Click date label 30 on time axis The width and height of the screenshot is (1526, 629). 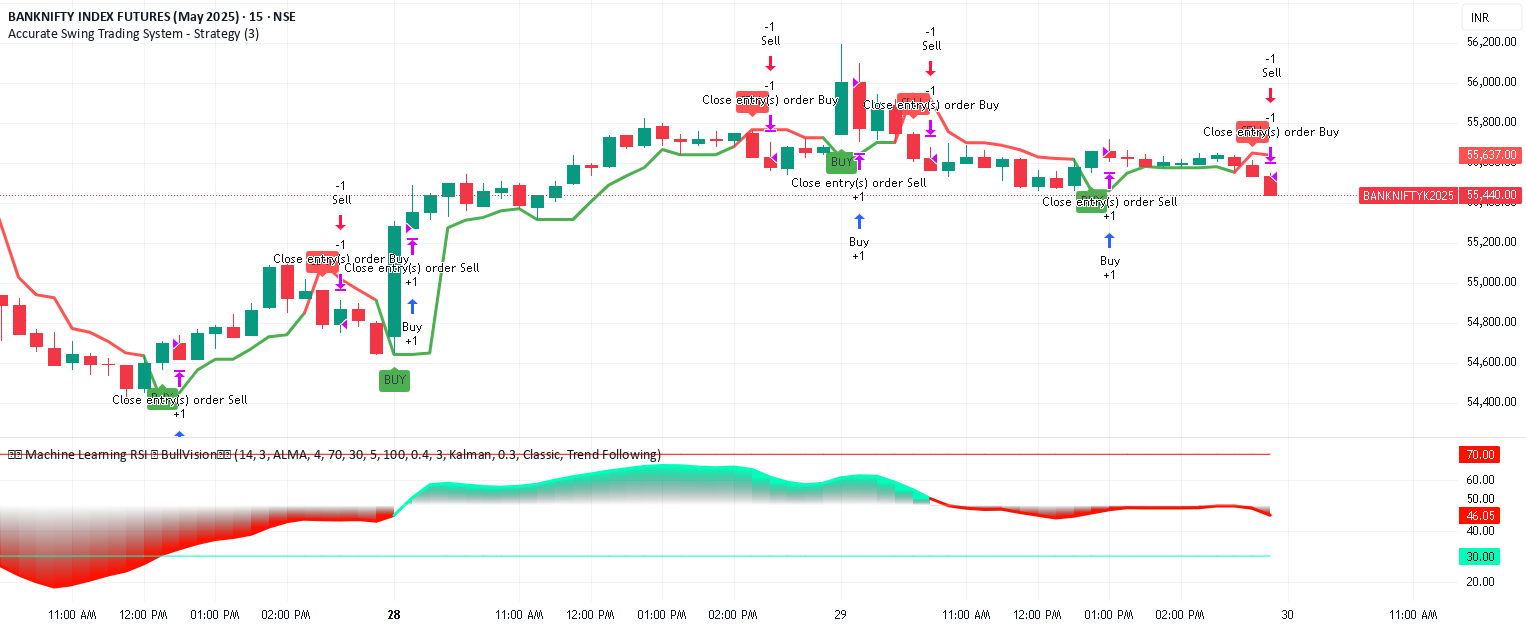(1288, 615)
